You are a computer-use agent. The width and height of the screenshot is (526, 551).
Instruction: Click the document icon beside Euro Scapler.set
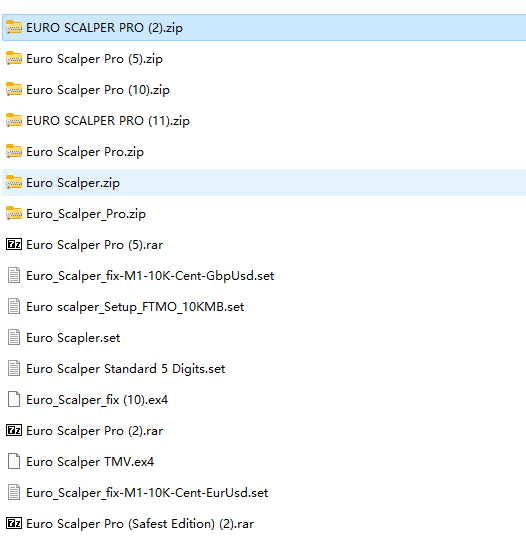tap(14, 337)
